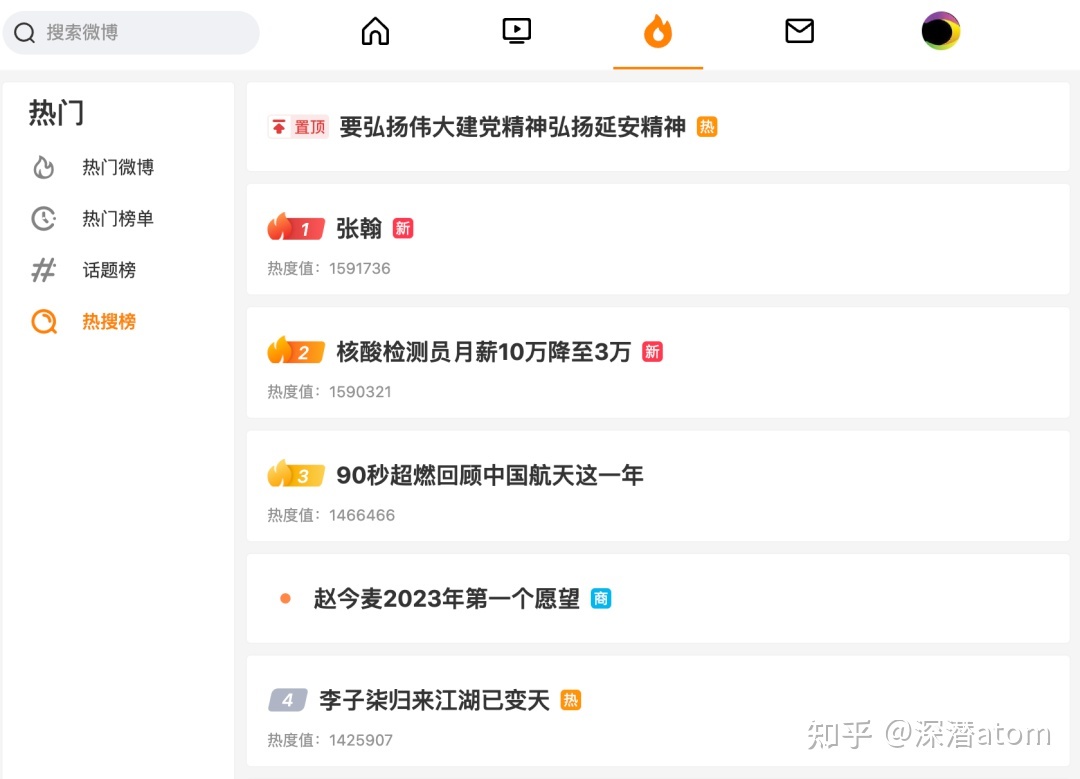
Task: Click the 新 badge next to 张翰
Action: [x=403, y=228]
